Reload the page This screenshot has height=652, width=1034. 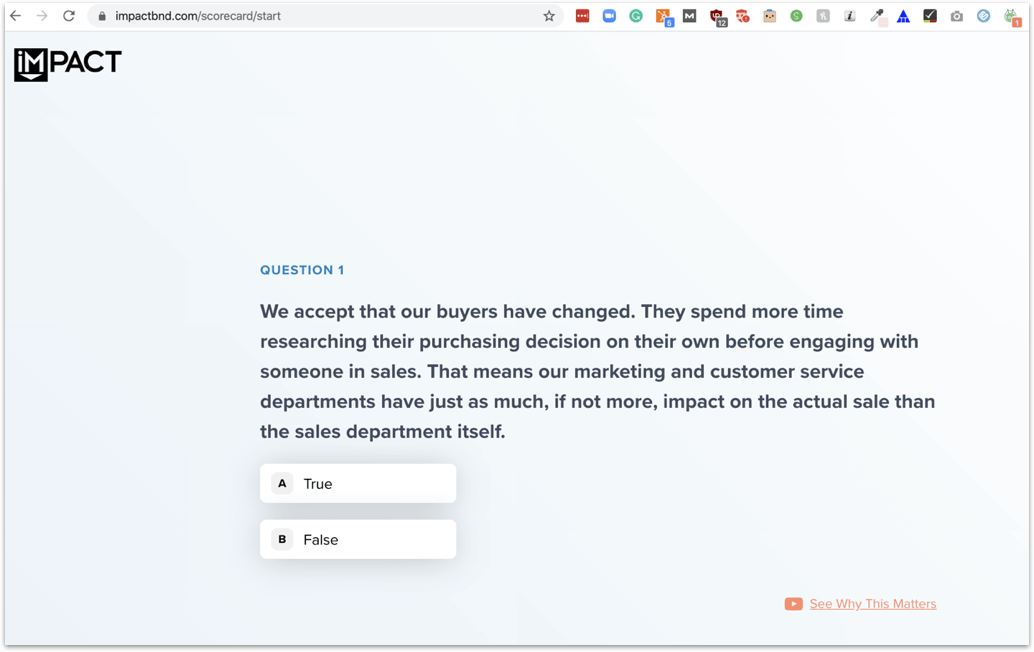coord(69,16)
